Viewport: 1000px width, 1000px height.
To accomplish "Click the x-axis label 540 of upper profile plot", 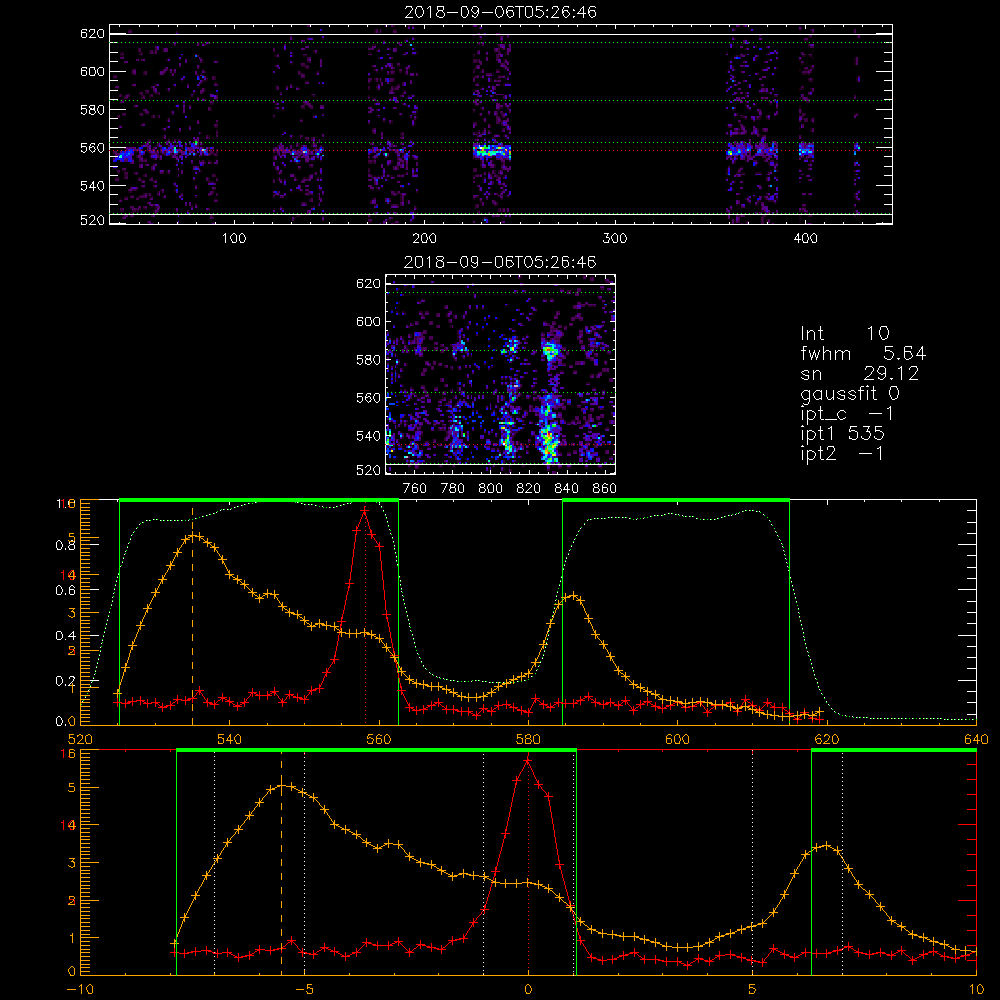I will click(230, 739).
